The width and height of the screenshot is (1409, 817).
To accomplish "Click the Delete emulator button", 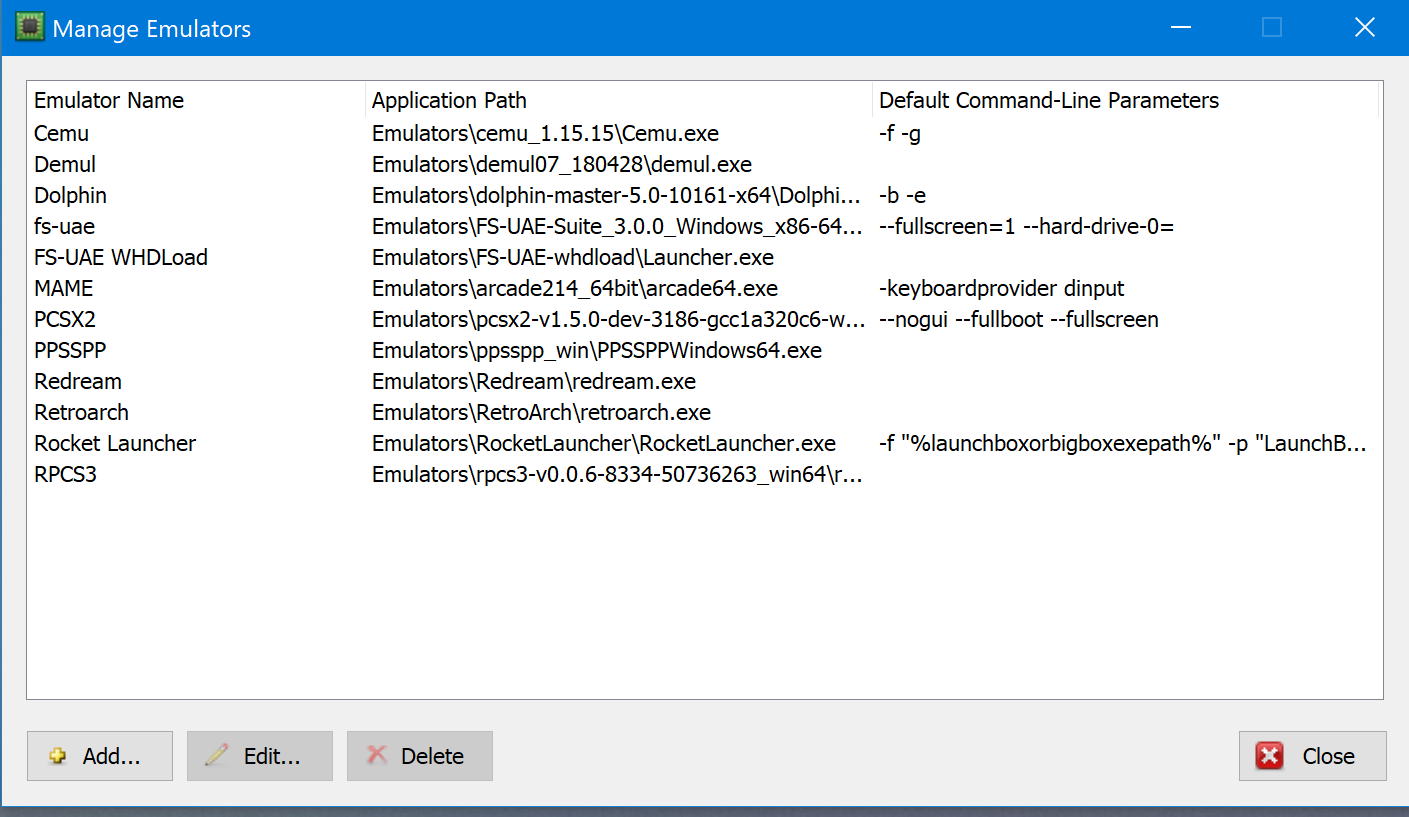I will [420, 756].
